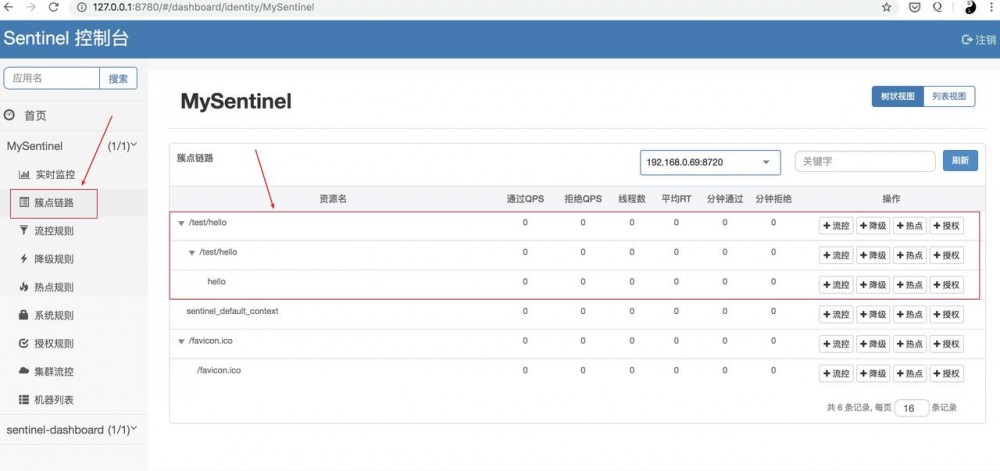Click the flame icon next to 热点规则
The image size is (1000, 471).
24,287
